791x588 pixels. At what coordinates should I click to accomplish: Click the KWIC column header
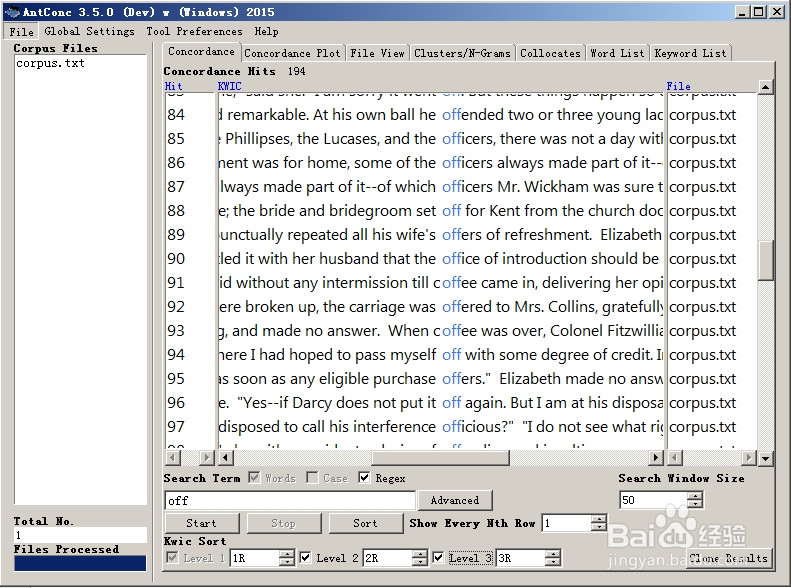[x=230, y=86]
